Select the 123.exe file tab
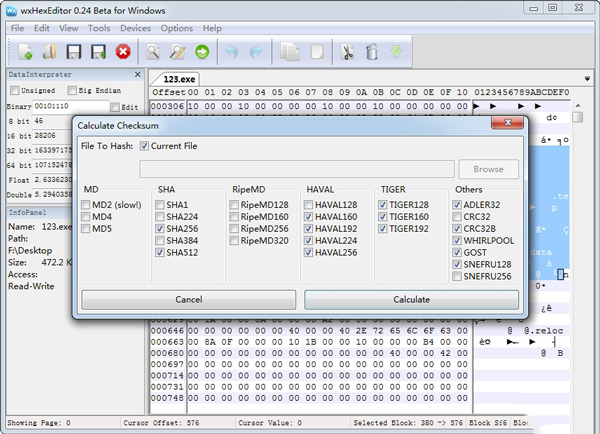The width and height of the screenshot is (600, 434). [x=177, y=78]
